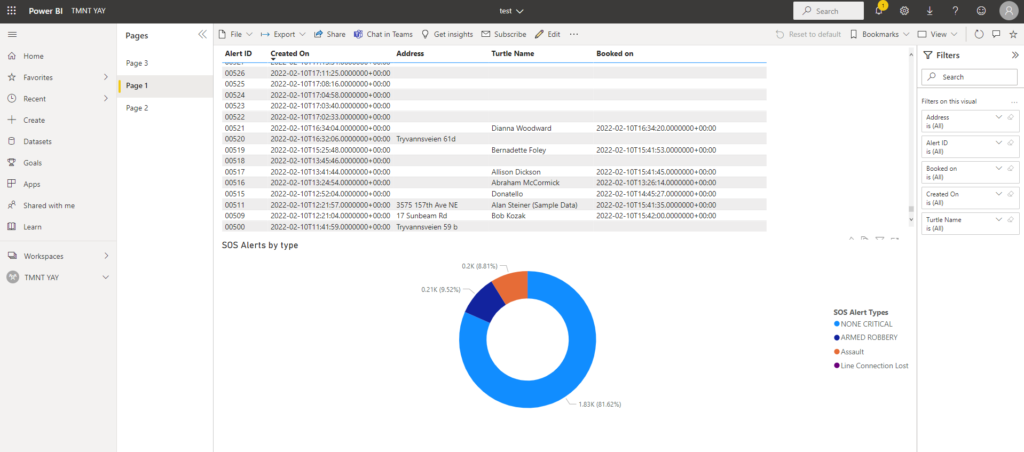Open the View dropdown

pyautogui.click(x=937, y=34)
